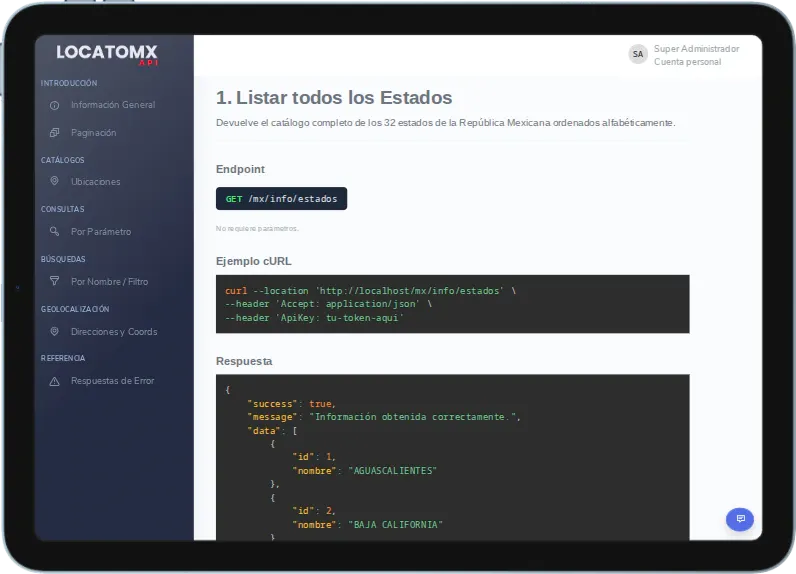Image resolution: width=796 pixels, height=574 pixels.
Task: Click the cURL example code block
Action: (452, 304)
